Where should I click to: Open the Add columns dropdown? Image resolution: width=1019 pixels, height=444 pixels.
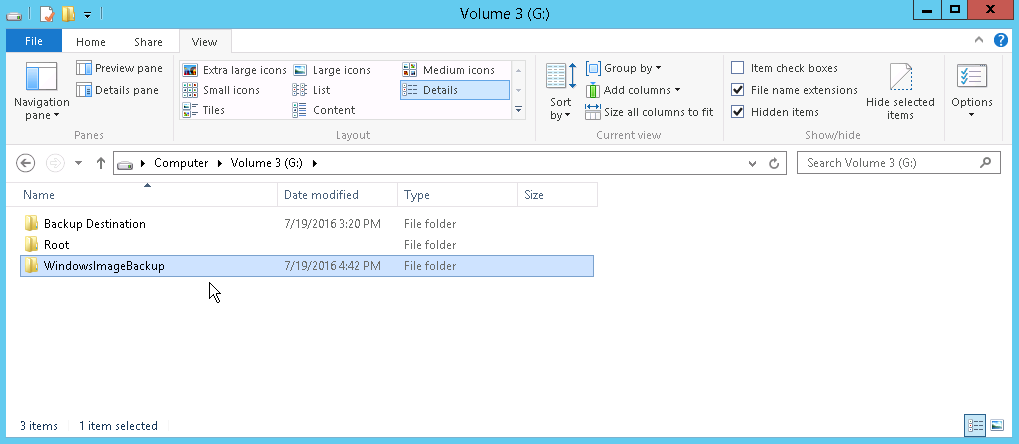633,90
